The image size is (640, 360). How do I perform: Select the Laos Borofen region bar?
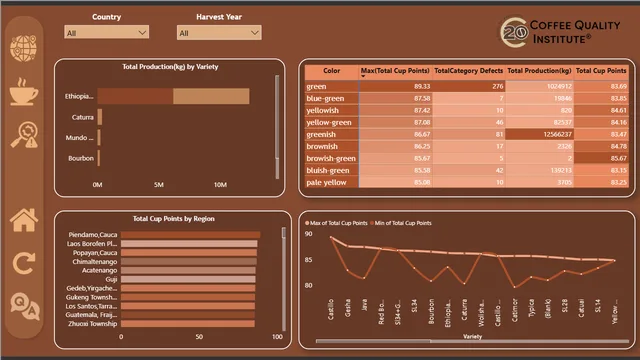(x=189, y=244)
